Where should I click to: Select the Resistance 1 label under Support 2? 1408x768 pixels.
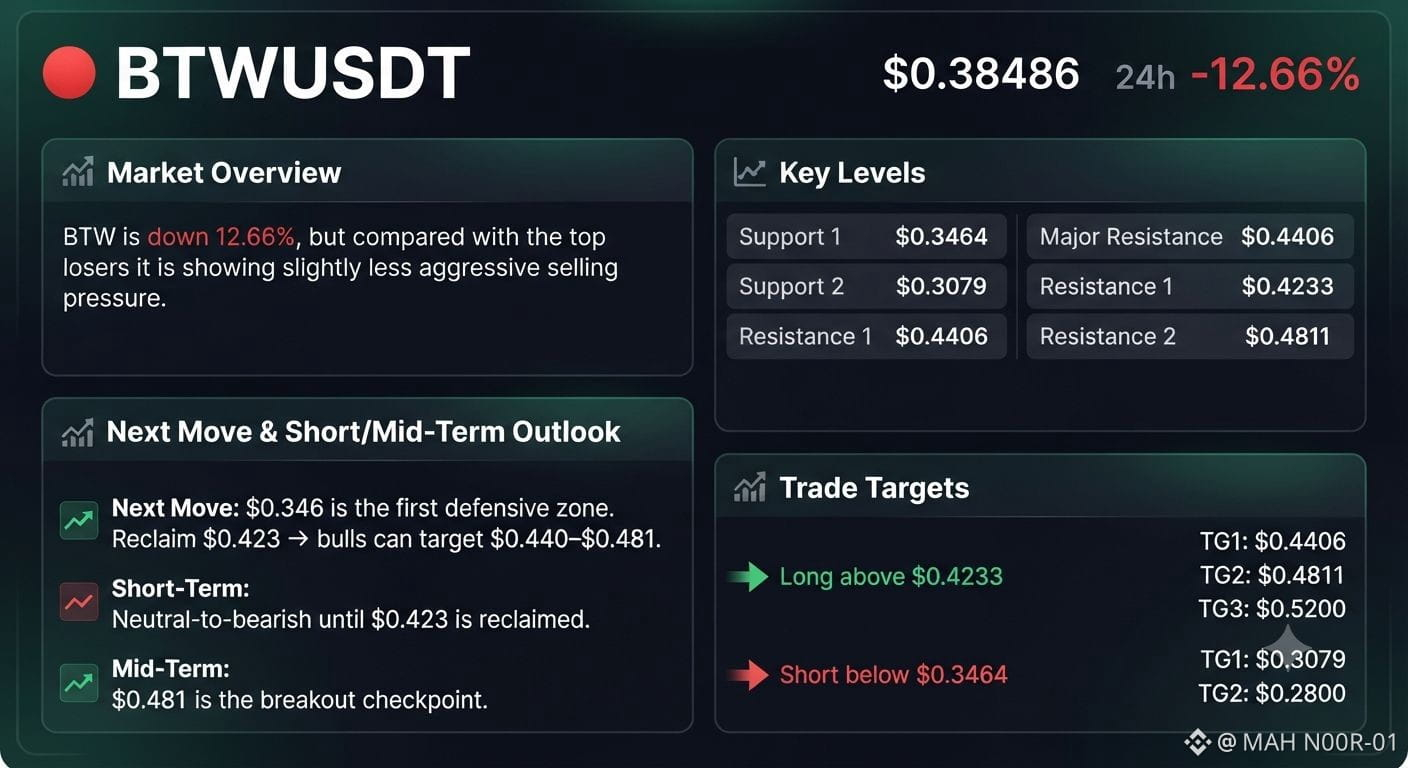(x=805, y=336)
